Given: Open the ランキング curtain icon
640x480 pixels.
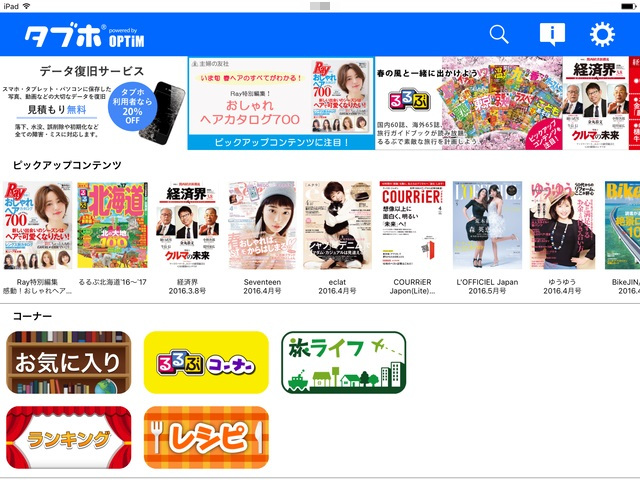Looking at the screenshot, I should [x=69, y=437].
